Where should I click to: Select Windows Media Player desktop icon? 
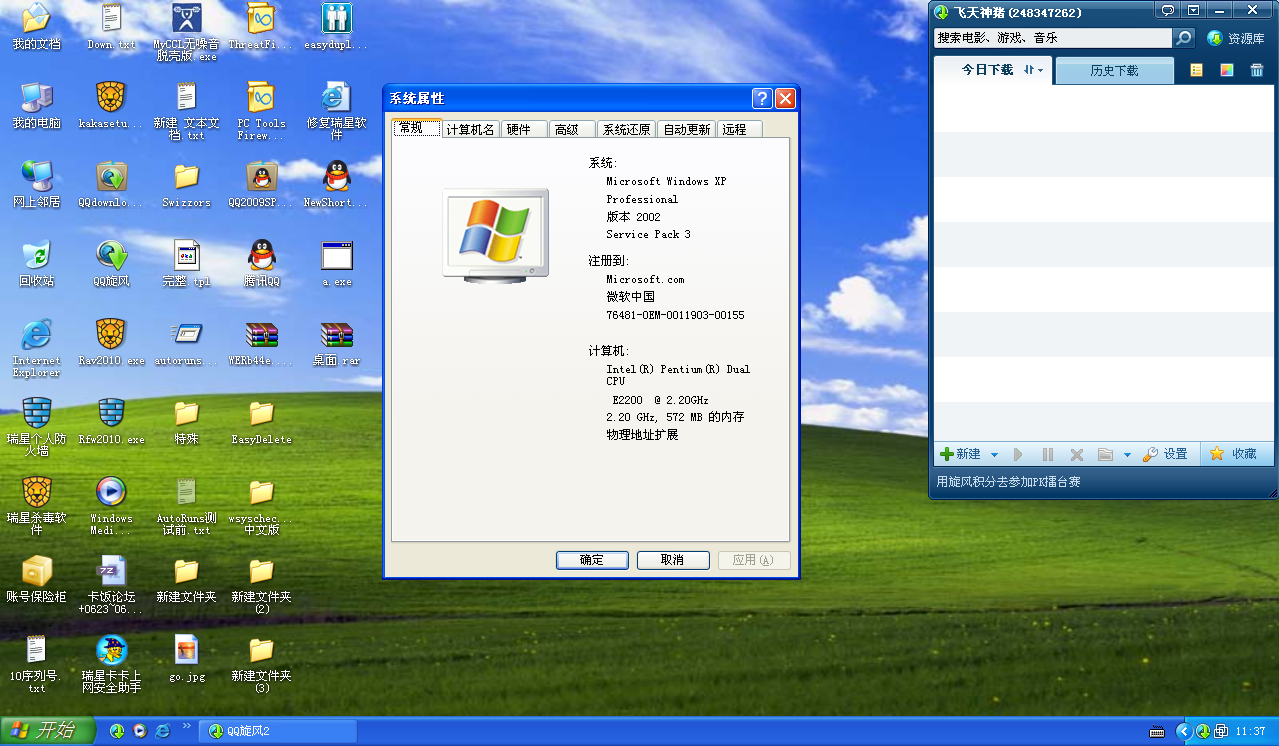point(111,506)
